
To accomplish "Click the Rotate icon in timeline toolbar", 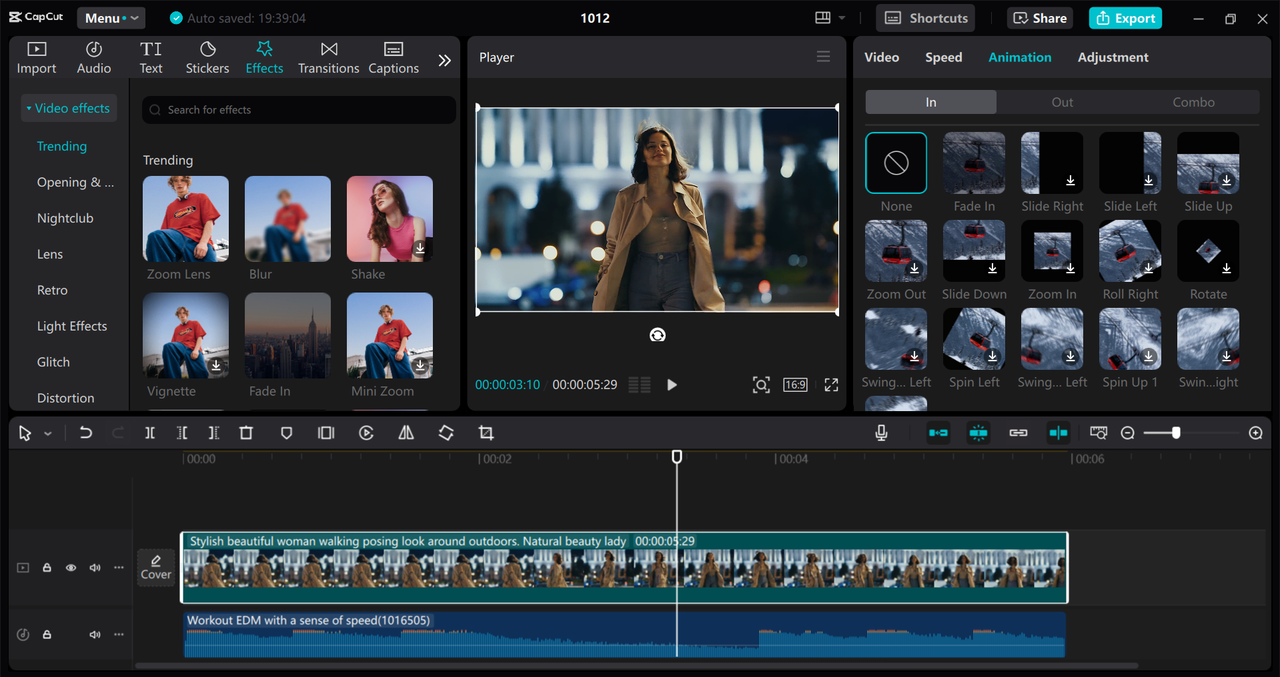I will point(446,433).
